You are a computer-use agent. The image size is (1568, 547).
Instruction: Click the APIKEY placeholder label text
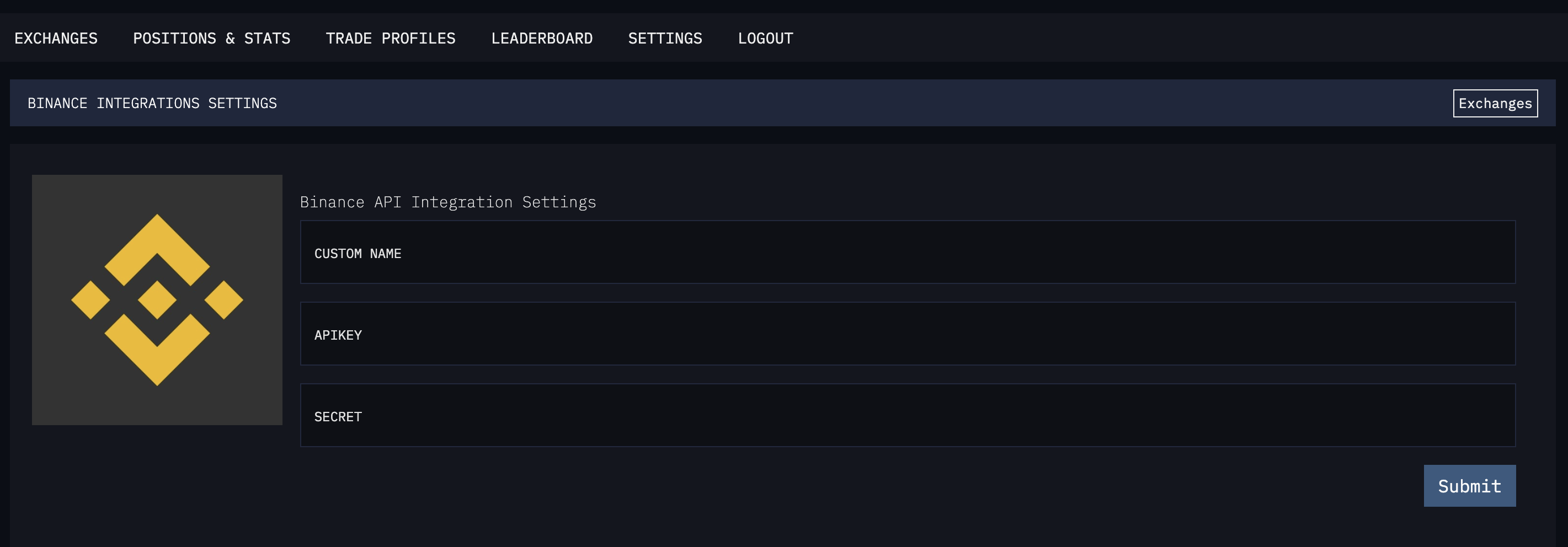point(338,335)
